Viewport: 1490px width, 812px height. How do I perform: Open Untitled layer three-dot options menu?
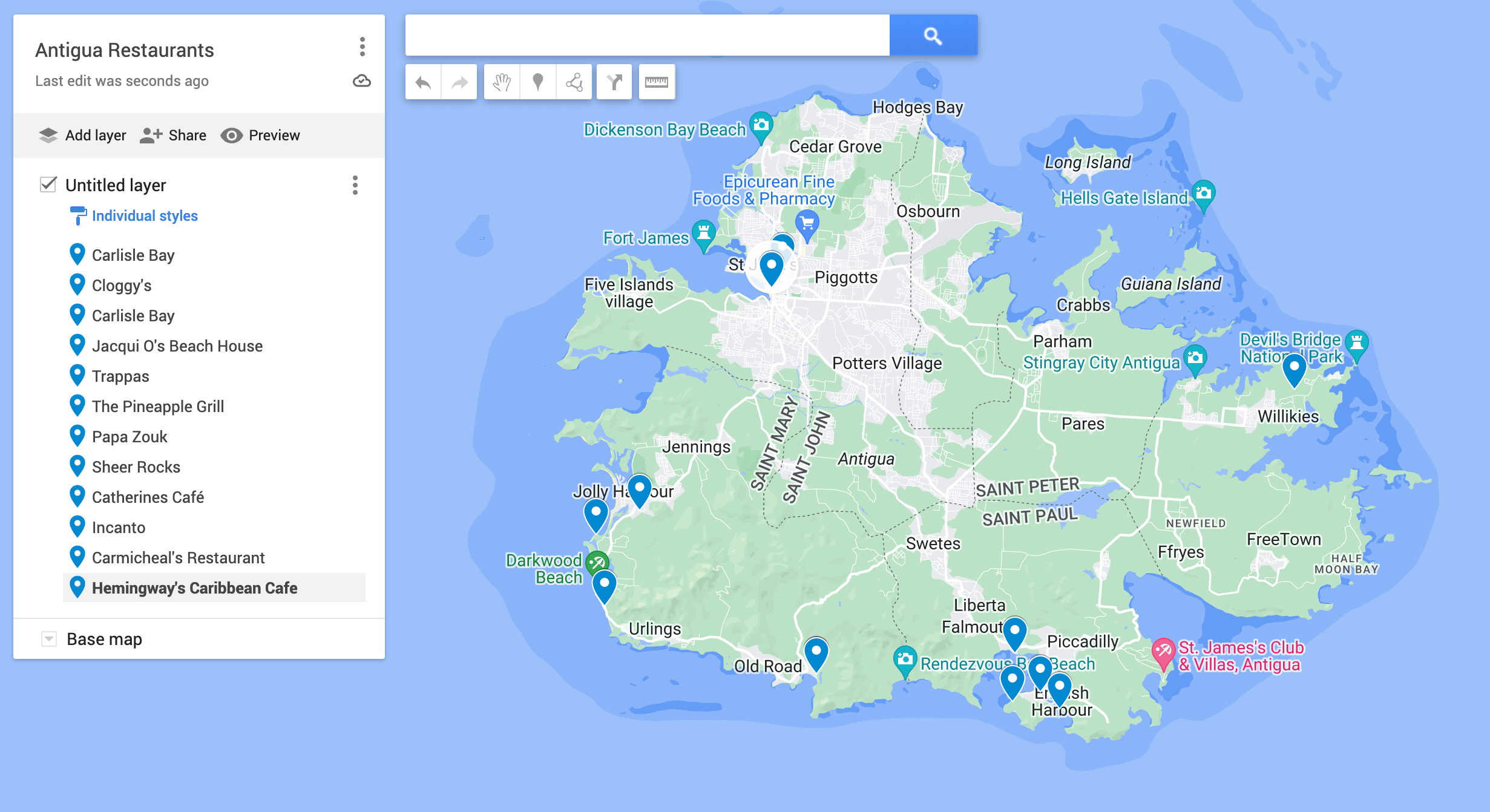point(355,185)
